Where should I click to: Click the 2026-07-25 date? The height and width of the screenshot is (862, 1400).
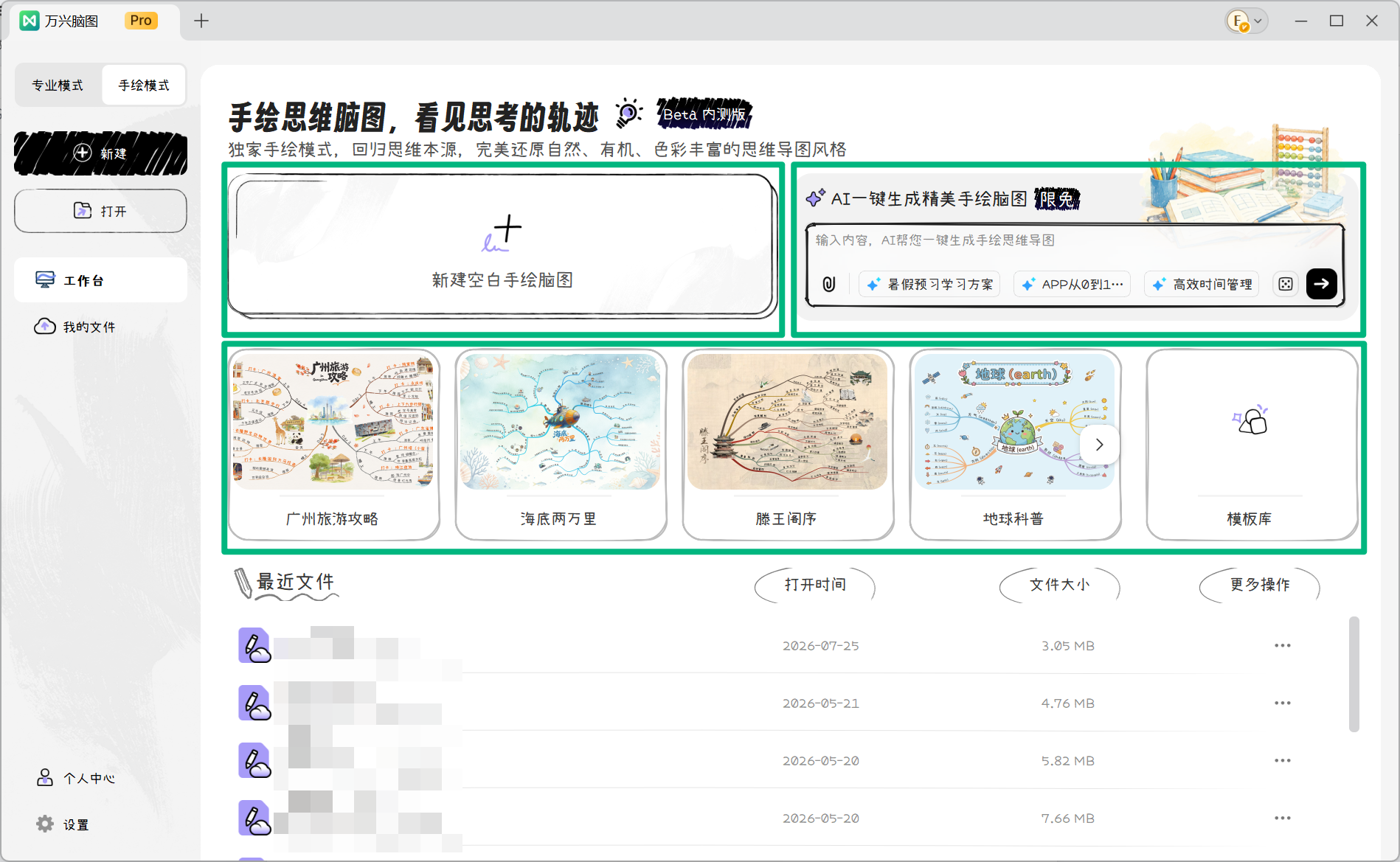pos(821,646)
